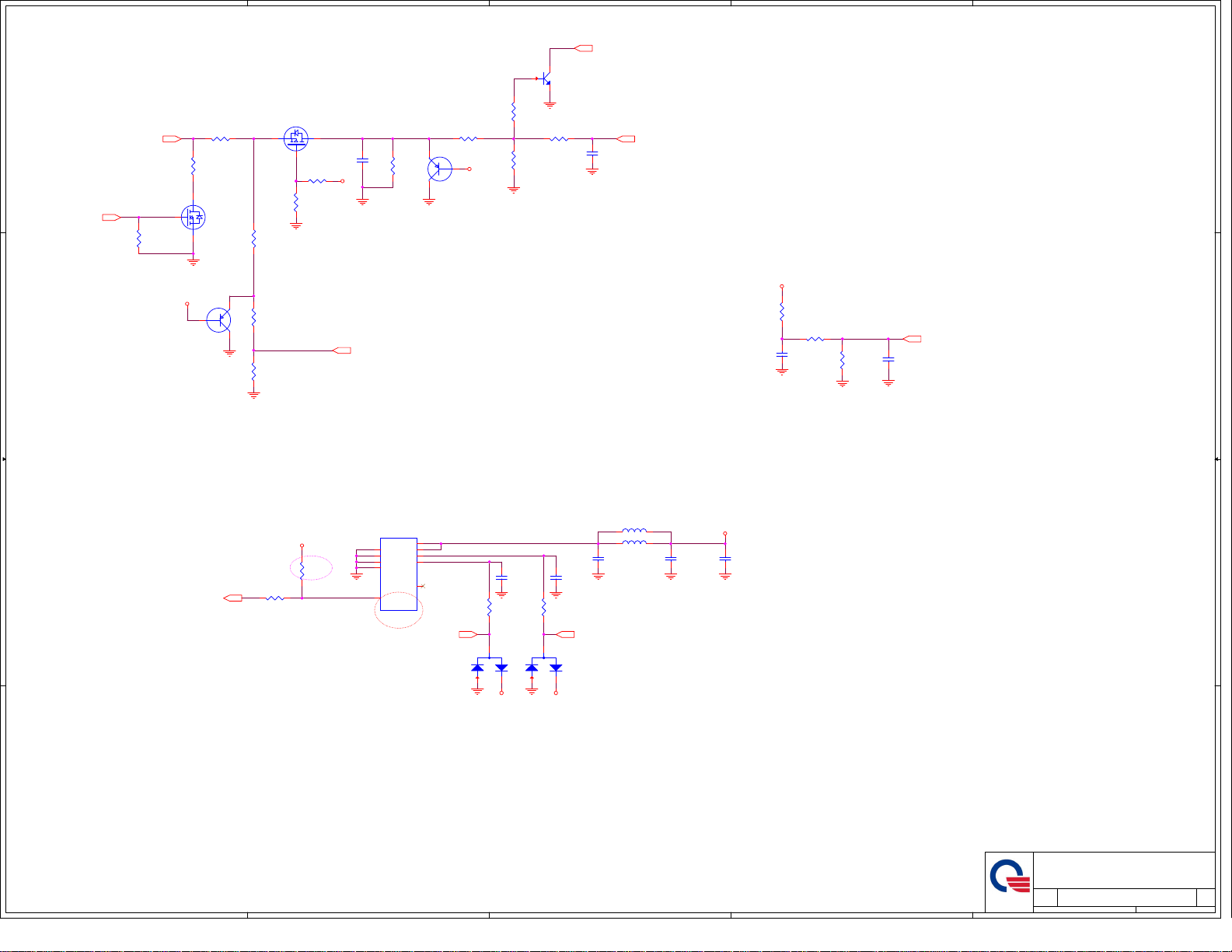Select the upper inductor of the parallel pair

pos(634,532)
